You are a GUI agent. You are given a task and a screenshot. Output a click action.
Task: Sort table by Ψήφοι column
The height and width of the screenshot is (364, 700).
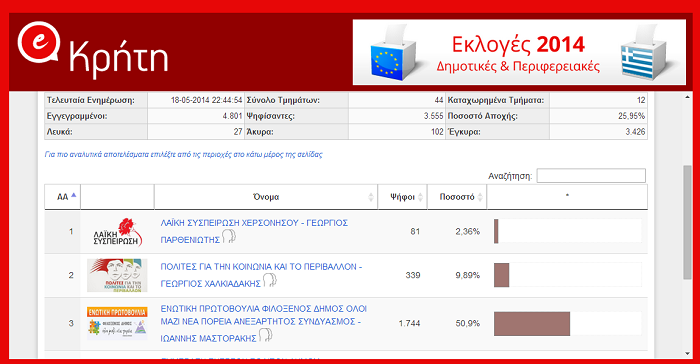coord(403,197)
